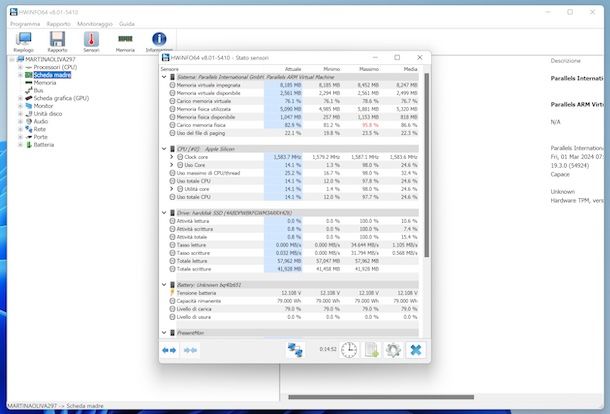The image size is (610, 414).
Task: Expand the Clock core sensor row
Action: click(x=172, y=157)
